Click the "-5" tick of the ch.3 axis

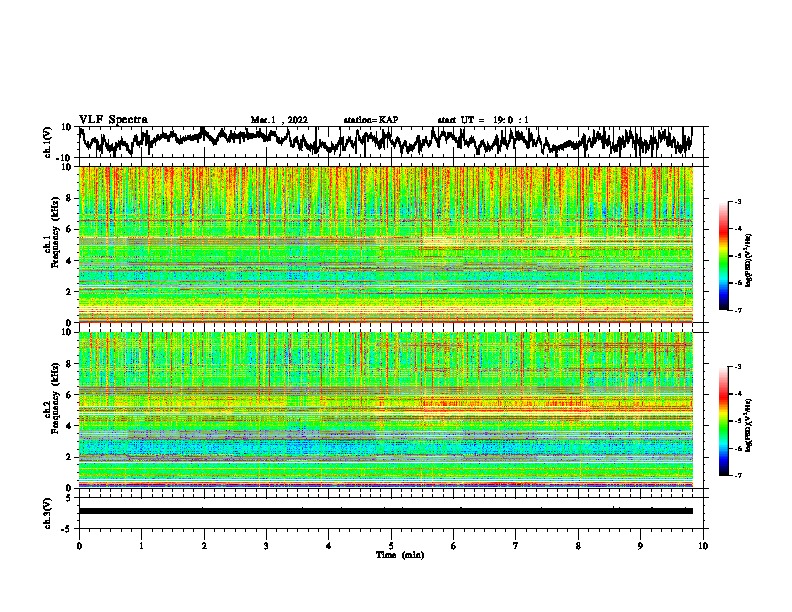coord(68,529)
